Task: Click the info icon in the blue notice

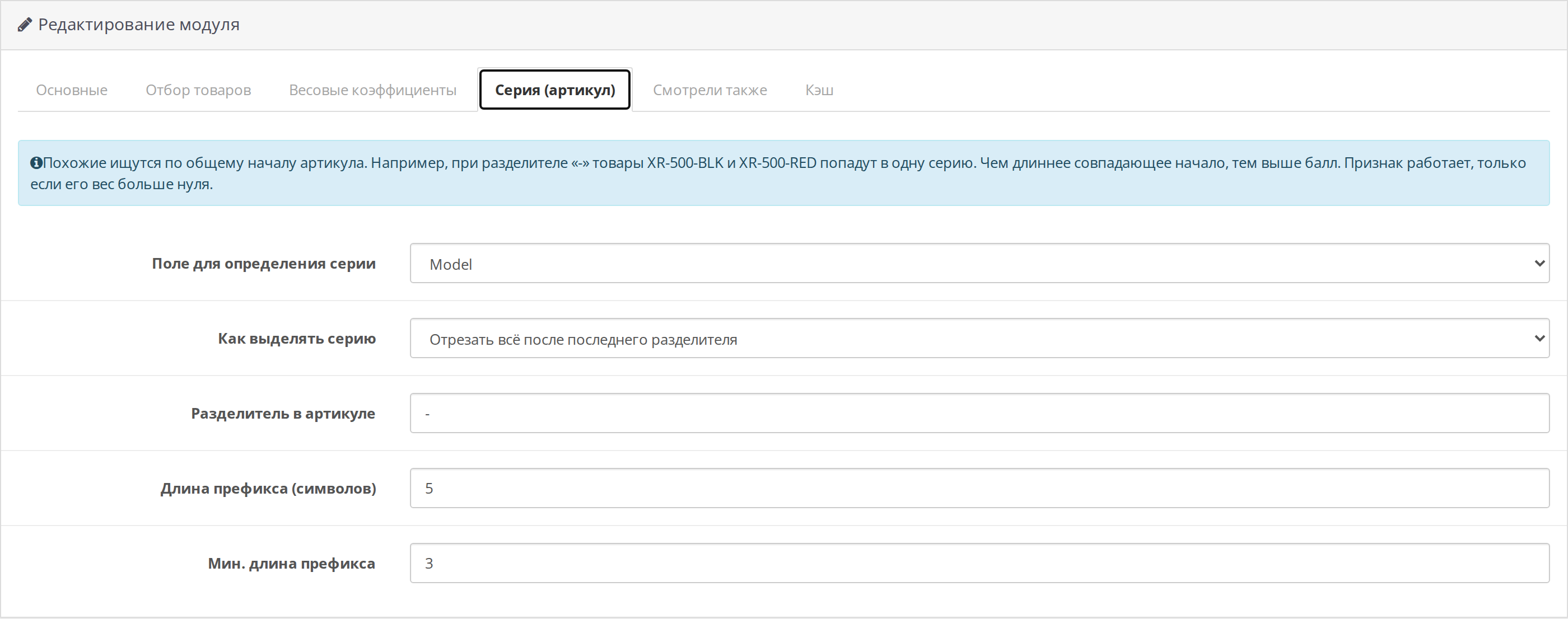Action: tap(36, 163)
